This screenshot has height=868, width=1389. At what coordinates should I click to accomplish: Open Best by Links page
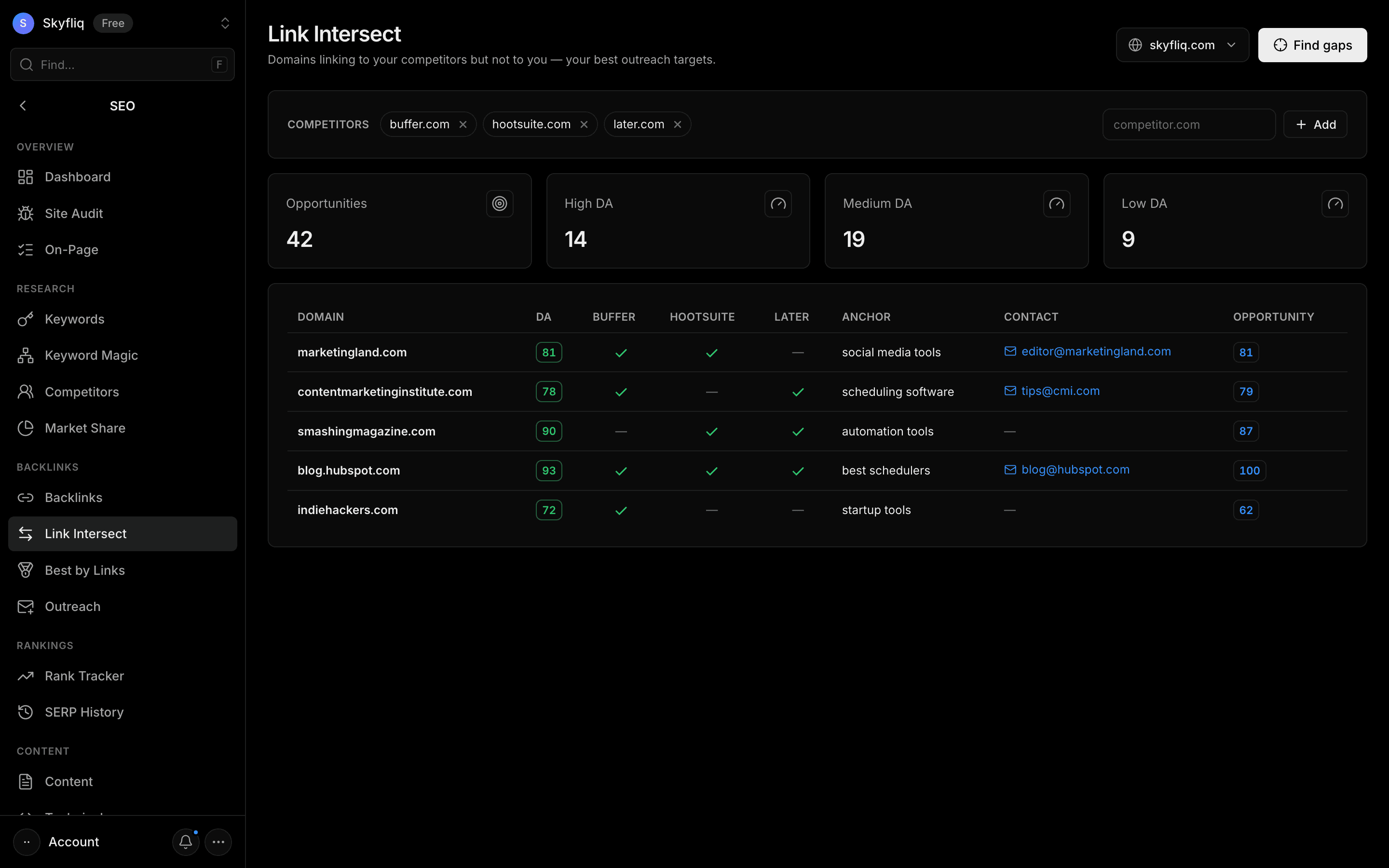(x=122, y=570)
